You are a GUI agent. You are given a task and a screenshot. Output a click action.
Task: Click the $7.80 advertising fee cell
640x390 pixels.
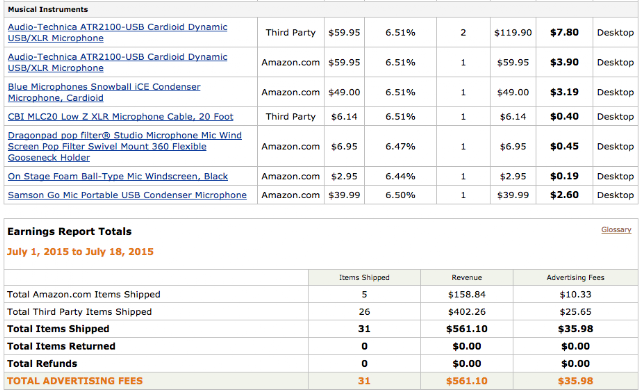(x=564, y=32)
